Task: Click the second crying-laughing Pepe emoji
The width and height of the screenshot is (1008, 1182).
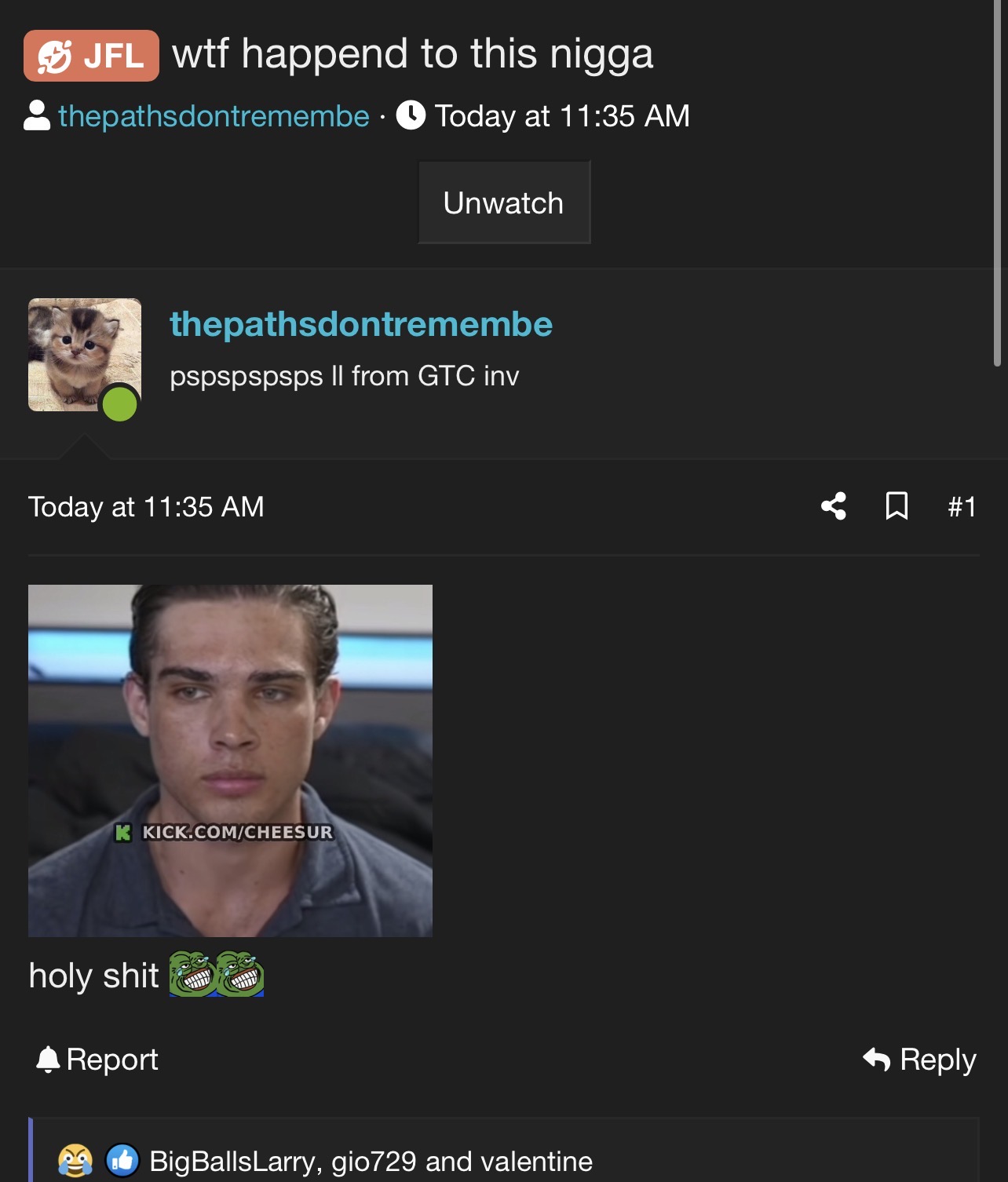Action: point(240,974)
